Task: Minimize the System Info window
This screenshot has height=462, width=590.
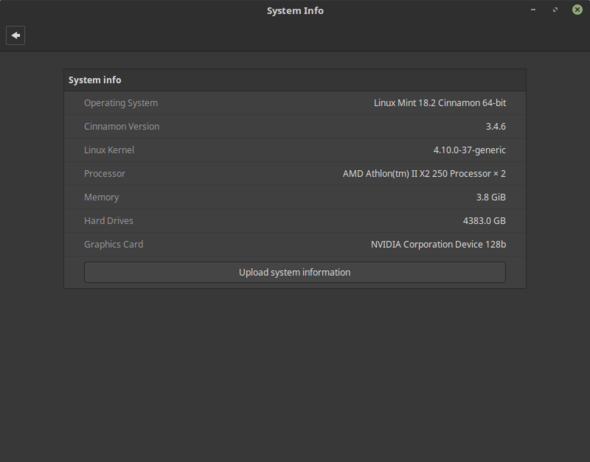Action: (x=533, y=10)
